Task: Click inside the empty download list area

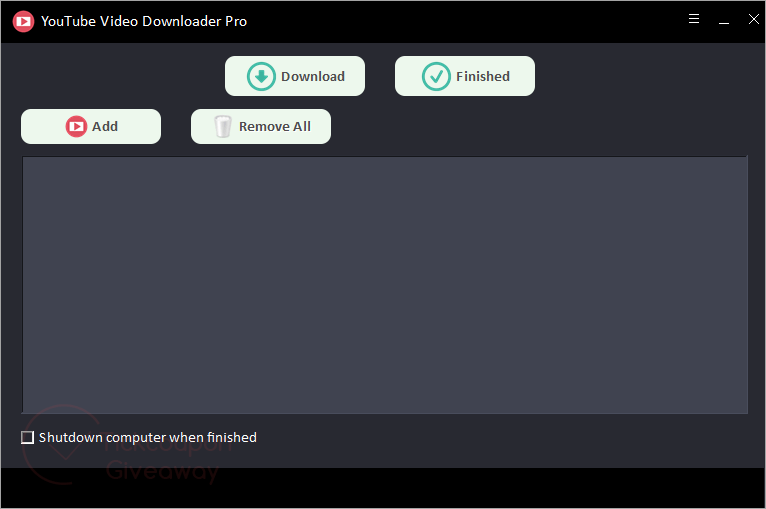Action: (384, 285)
